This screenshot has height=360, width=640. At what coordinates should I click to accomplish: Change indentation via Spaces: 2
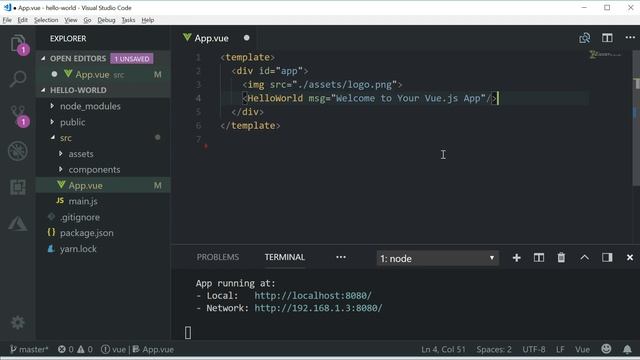point(494,349)
